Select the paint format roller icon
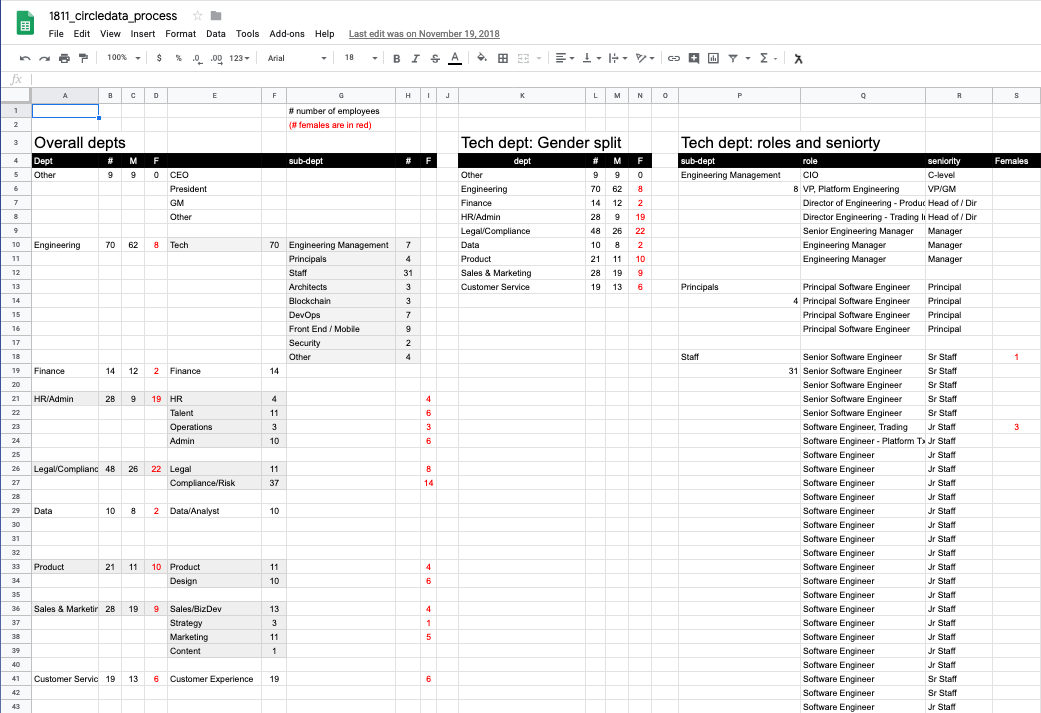Screen dimensions: 1041x713 84,58
